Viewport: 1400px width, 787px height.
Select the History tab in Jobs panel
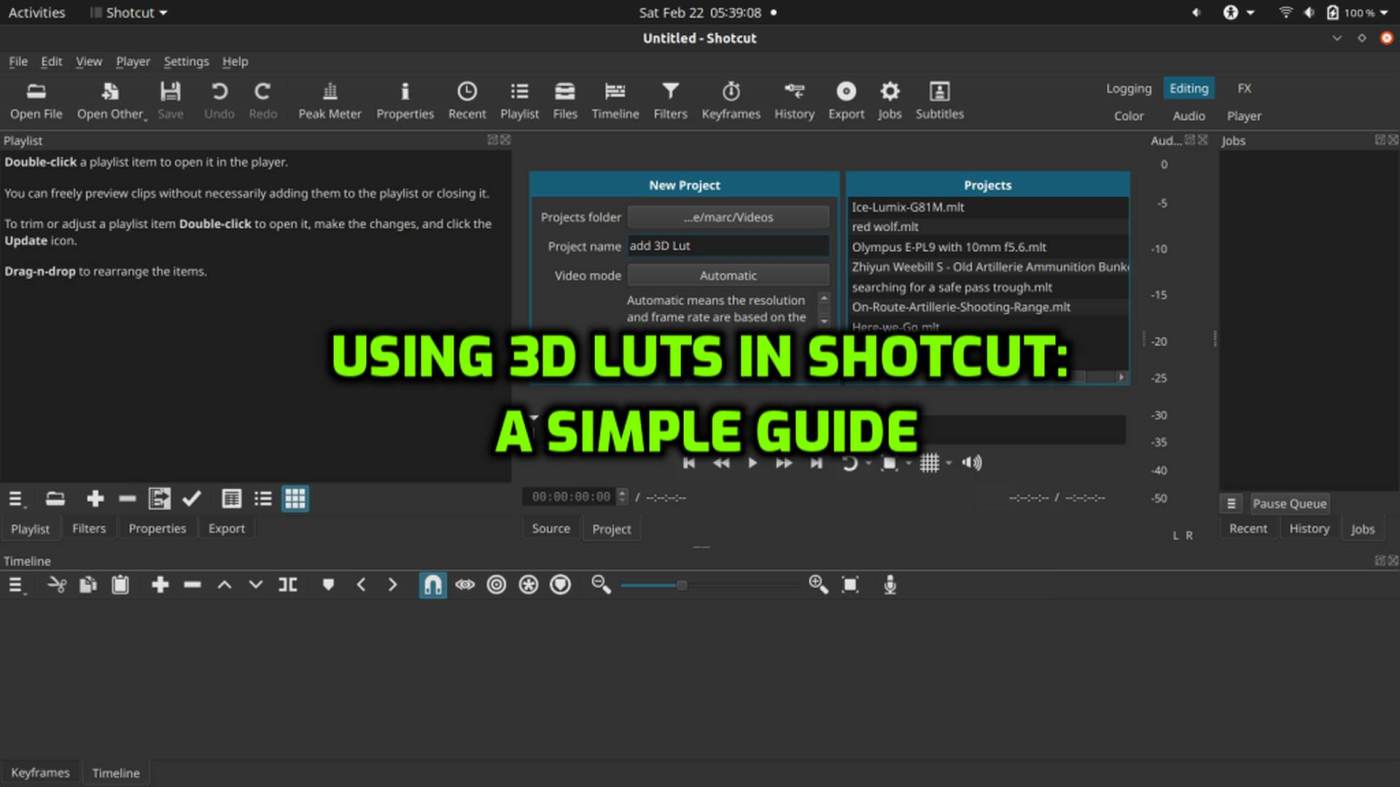tap(1309, 528)
